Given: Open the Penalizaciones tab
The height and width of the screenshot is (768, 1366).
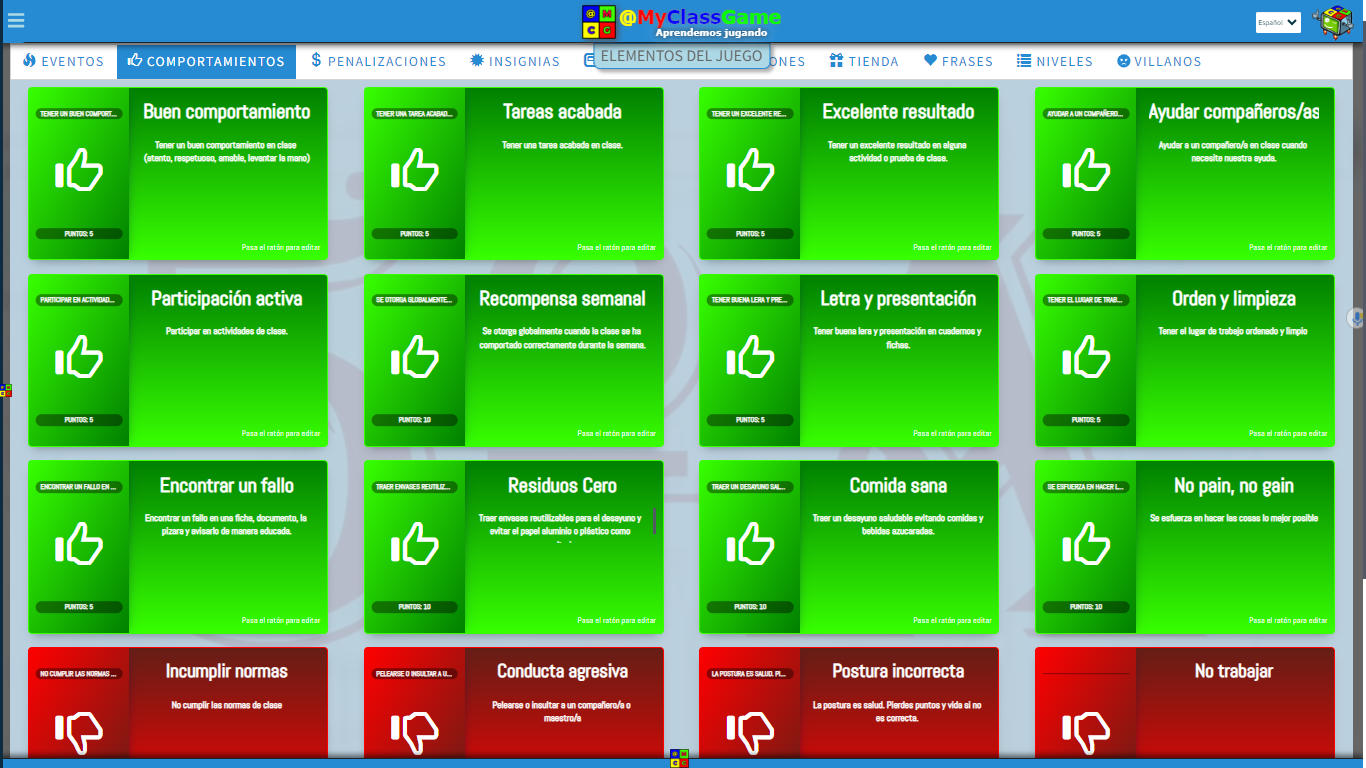Looking at the screenshot, I should pos(379,61).
